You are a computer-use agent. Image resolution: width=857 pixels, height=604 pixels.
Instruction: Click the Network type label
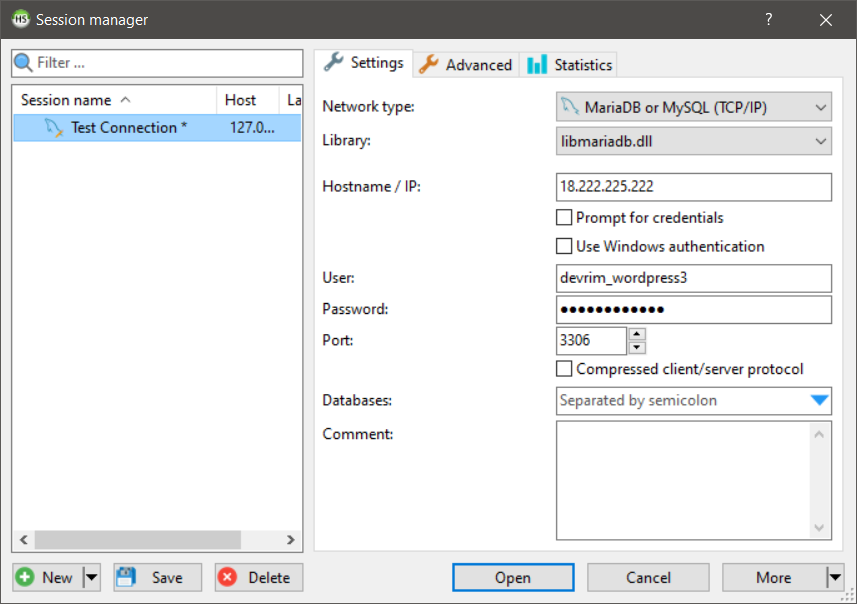pos(368,106)
